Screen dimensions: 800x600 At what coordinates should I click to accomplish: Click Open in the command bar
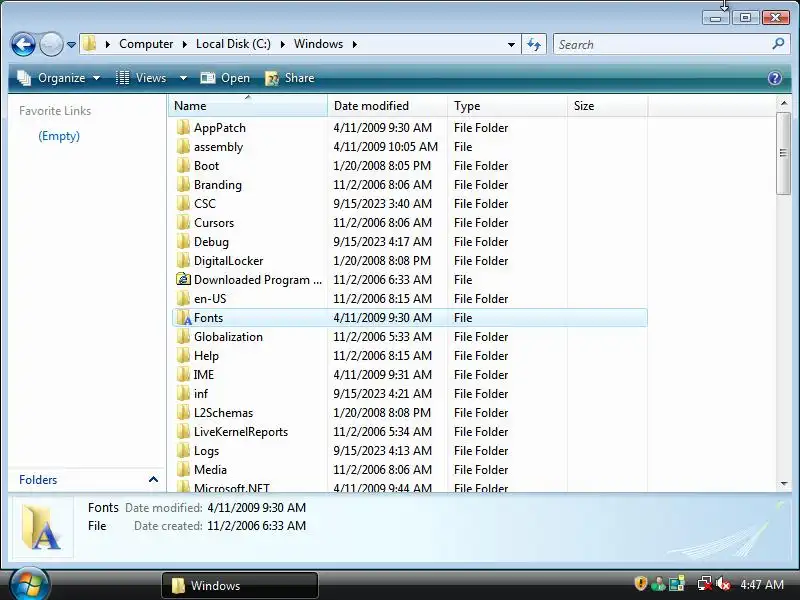point(225,78)
